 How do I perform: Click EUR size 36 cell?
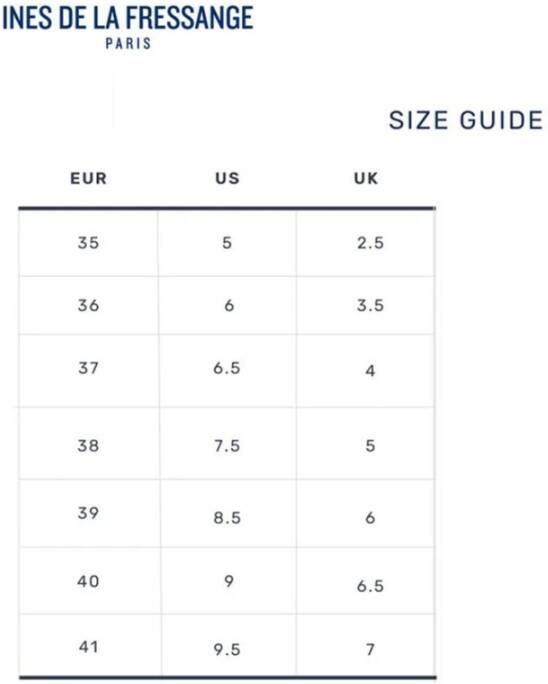[89, 305]
